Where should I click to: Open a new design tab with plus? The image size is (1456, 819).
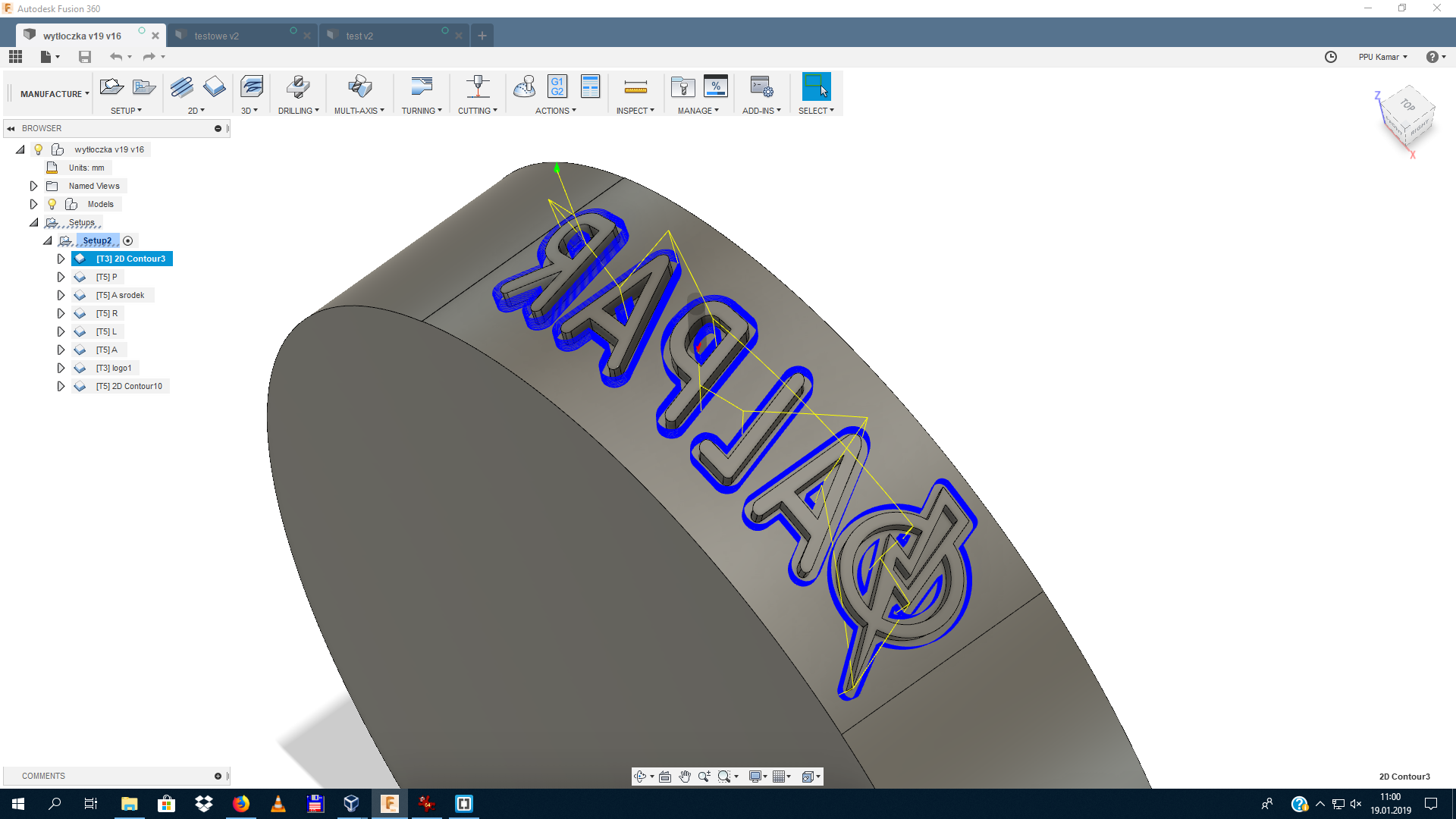click(482, 36)
